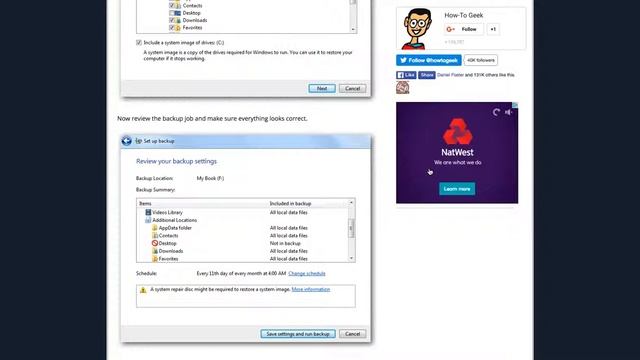Screen dimensions: 640x360
Task: Click Cancel in Review backup dialog
Action: (352, 334)
